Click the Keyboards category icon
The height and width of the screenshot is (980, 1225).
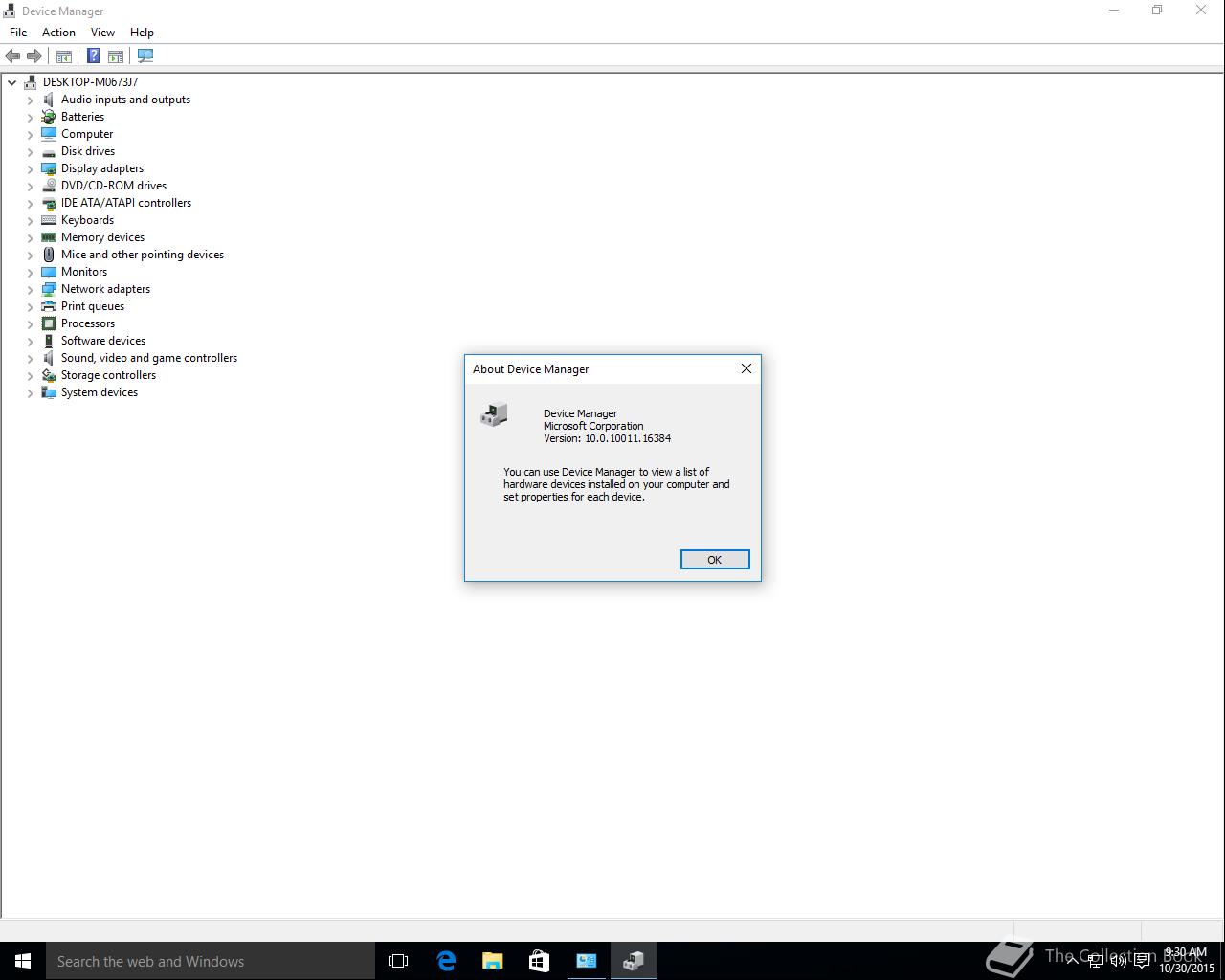point(49,220)
